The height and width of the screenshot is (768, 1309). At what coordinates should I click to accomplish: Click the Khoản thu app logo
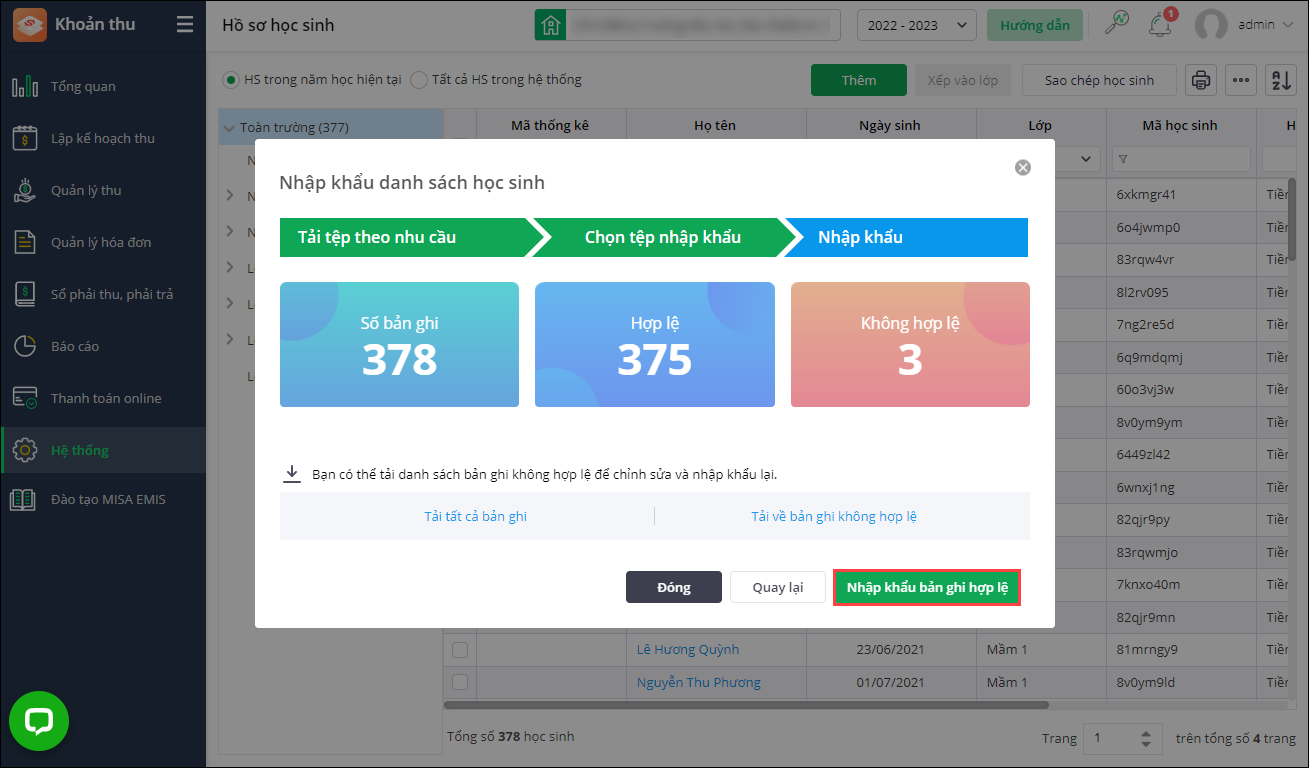click(x=29, y=25)
